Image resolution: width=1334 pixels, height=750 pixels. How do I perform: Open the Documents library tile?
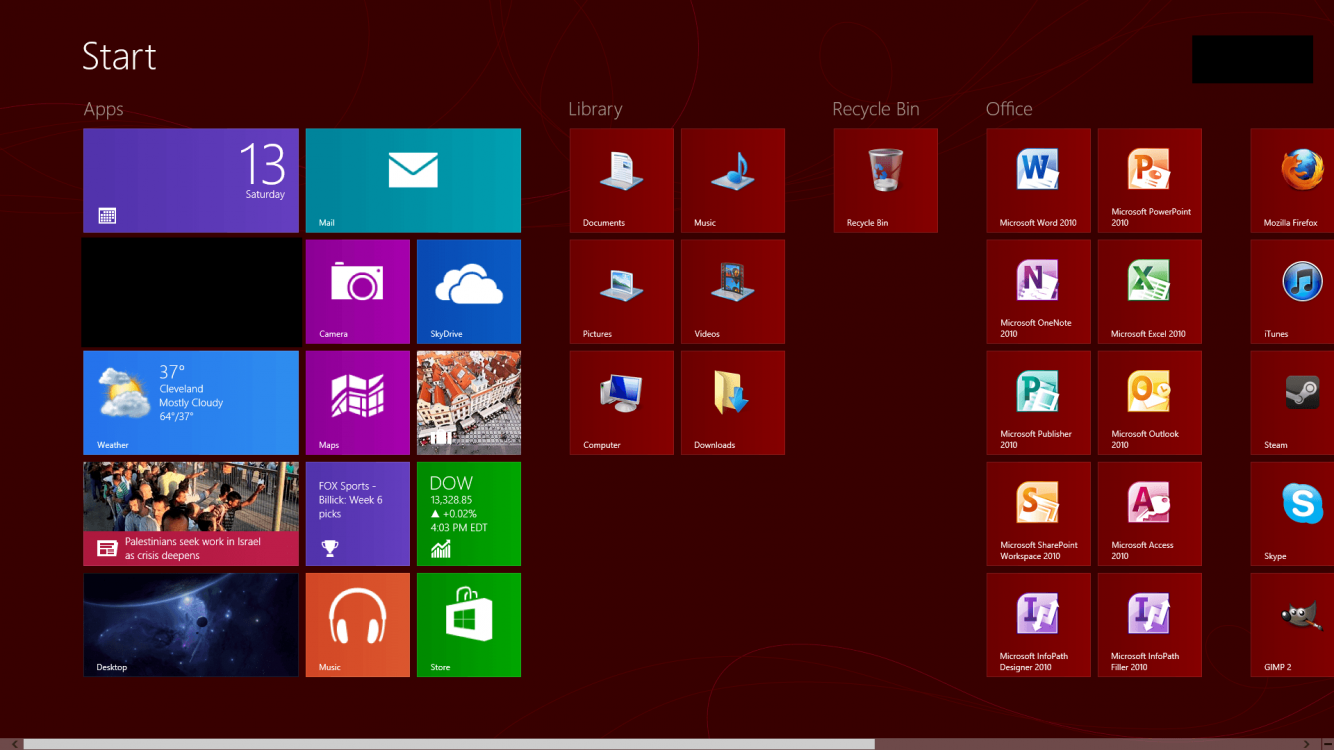click(621, 180)
